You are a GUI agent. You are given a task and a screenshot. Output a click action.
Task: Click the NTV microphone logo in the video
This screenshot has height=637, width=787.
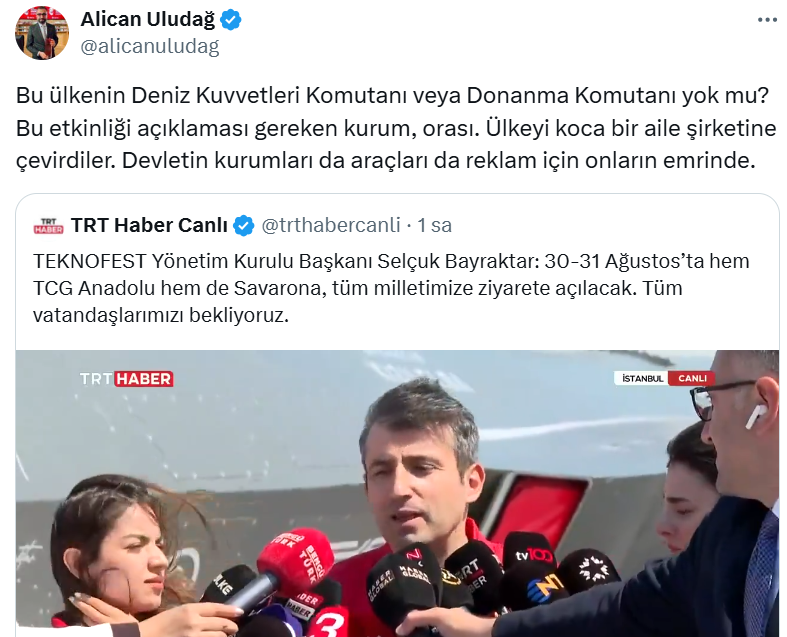[547, 589]
